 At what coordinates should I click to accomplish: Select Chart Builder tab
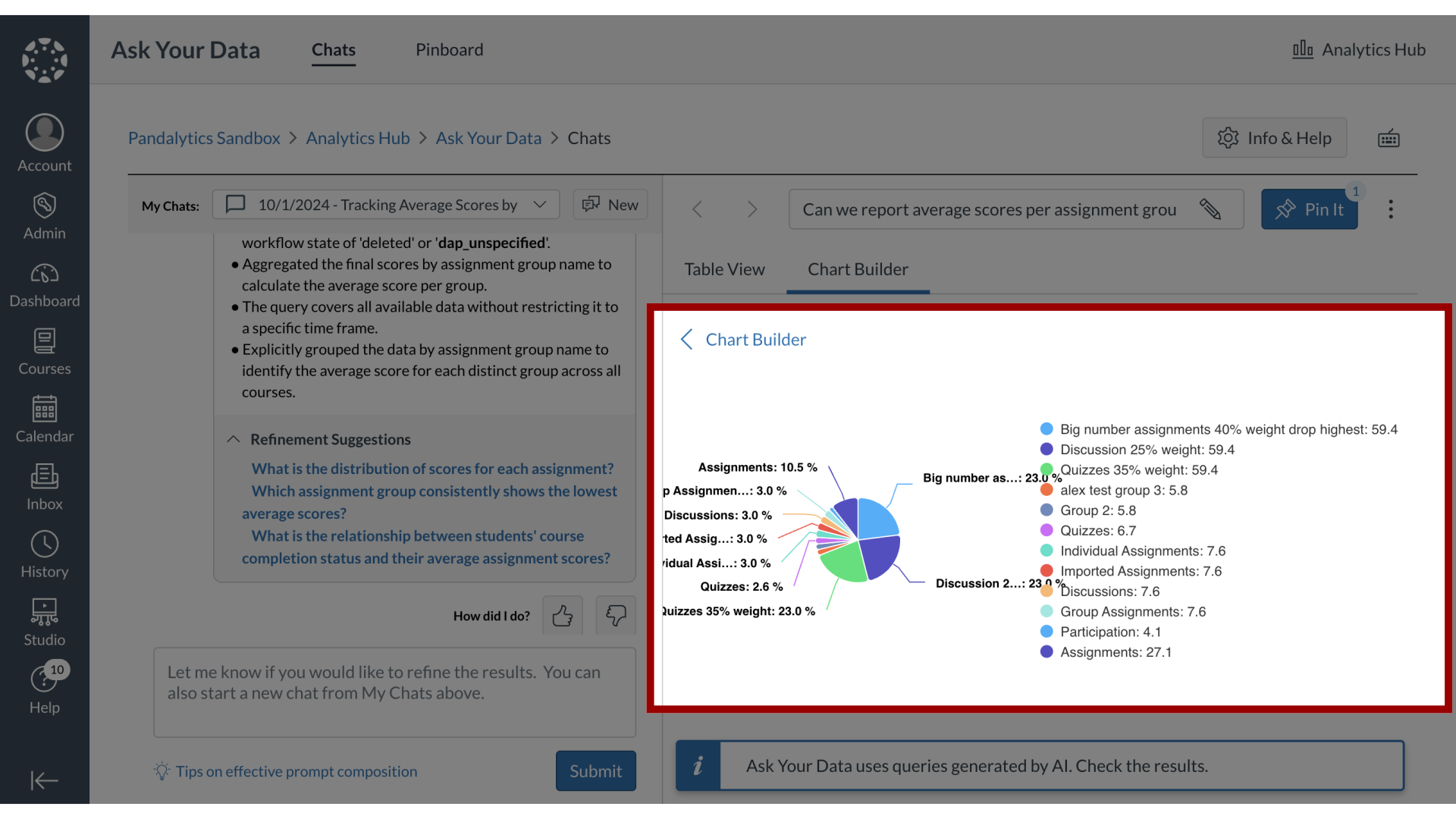tap(858, 268)
